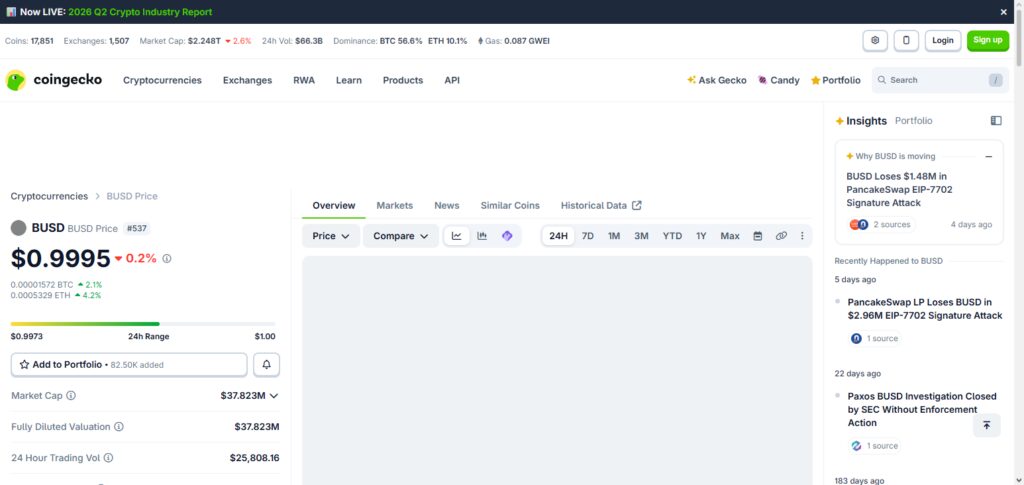Collapse the Why BUSD is moving card
Image resolution: width=1024 pixels, height=485 pixels.
[989, 157]
